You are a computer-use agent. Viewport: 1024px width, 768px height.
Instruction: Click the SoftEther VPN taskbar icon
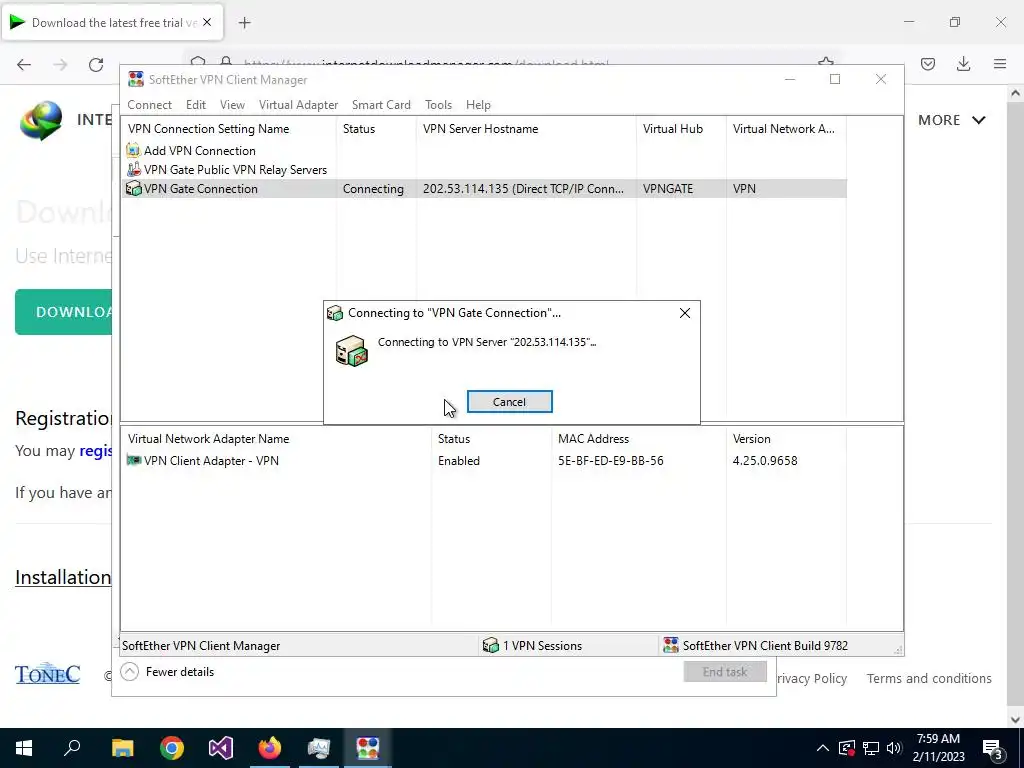(x=368, y=748)
